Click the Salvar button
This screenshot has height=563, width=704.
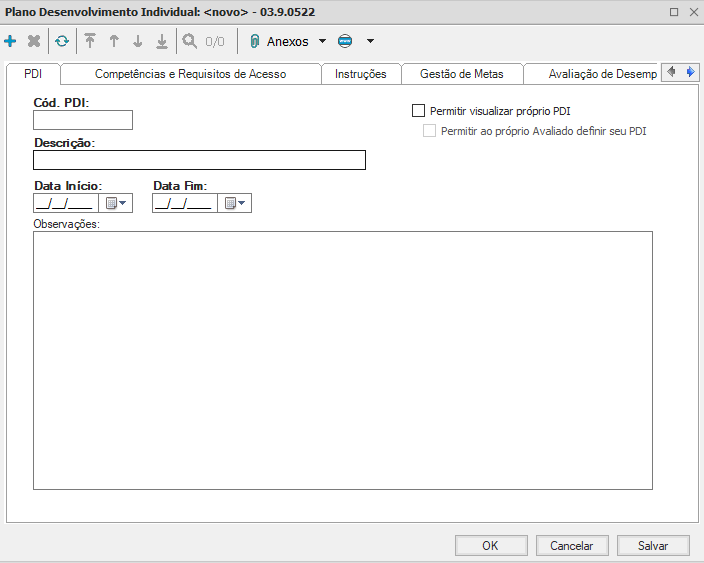(652, 546)
